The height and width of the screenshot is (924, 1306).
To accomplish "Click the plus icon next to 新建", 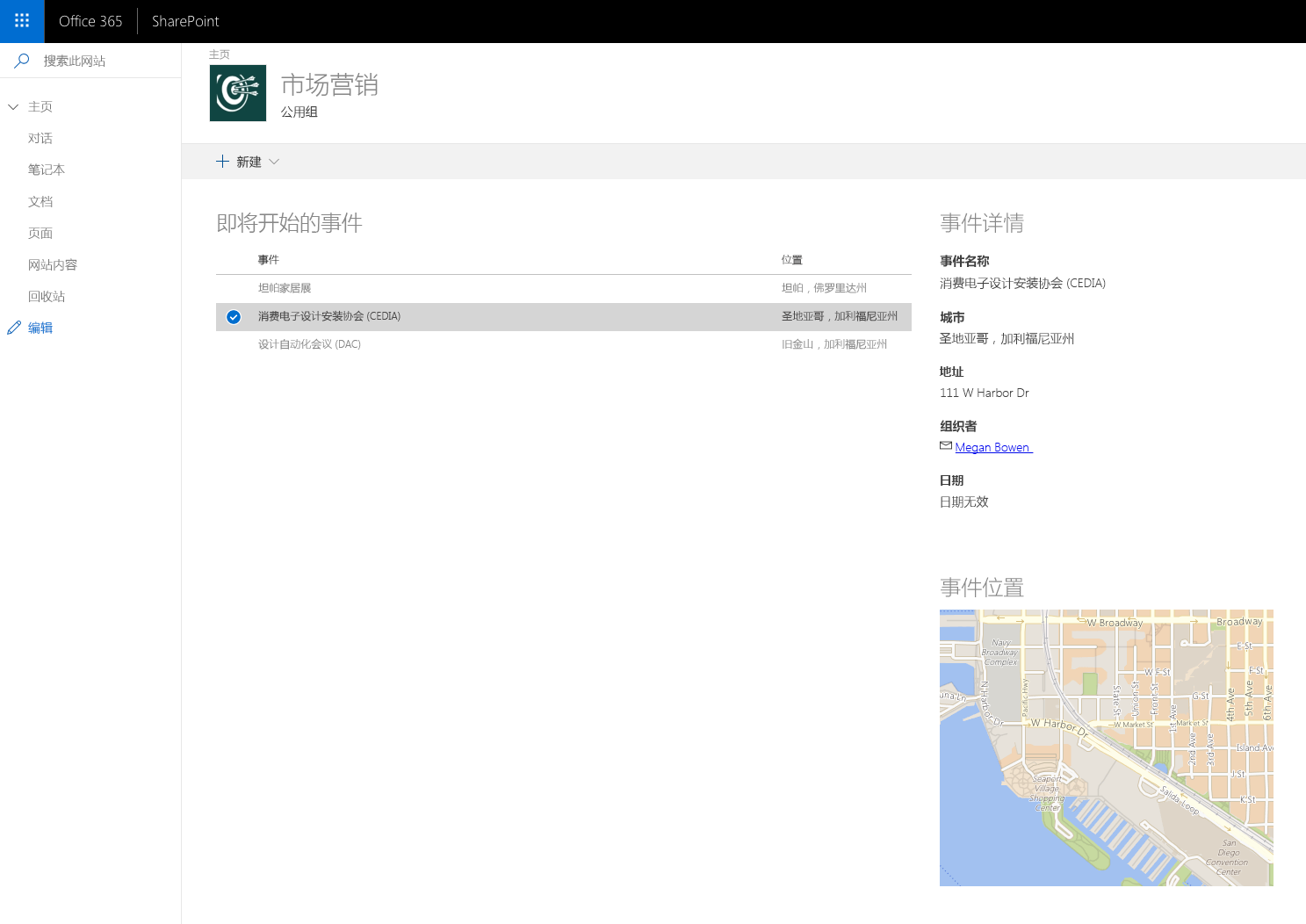I will [221, 161].
